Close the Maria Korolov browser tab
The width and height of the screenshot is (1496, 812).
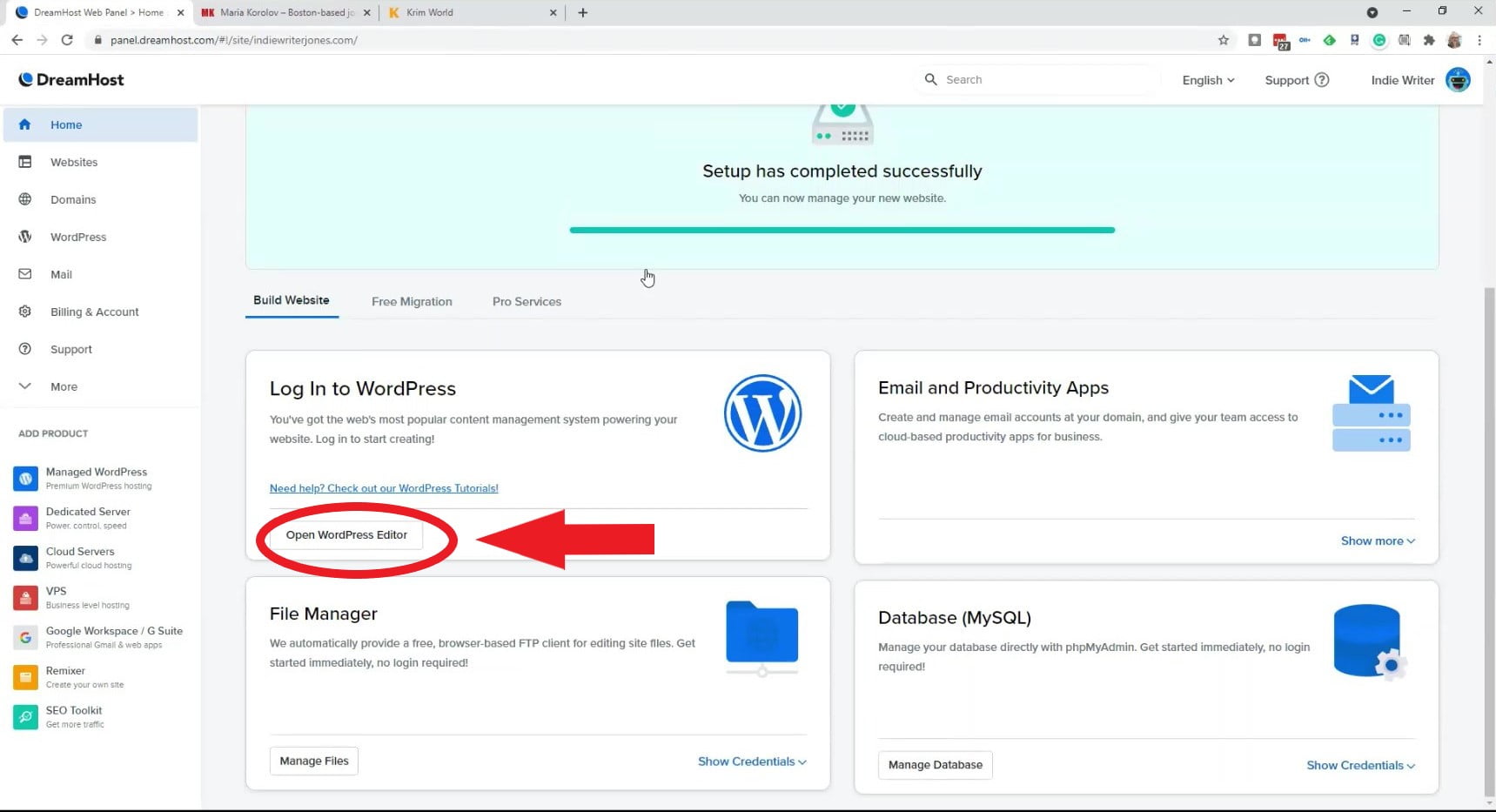(366, 13)
